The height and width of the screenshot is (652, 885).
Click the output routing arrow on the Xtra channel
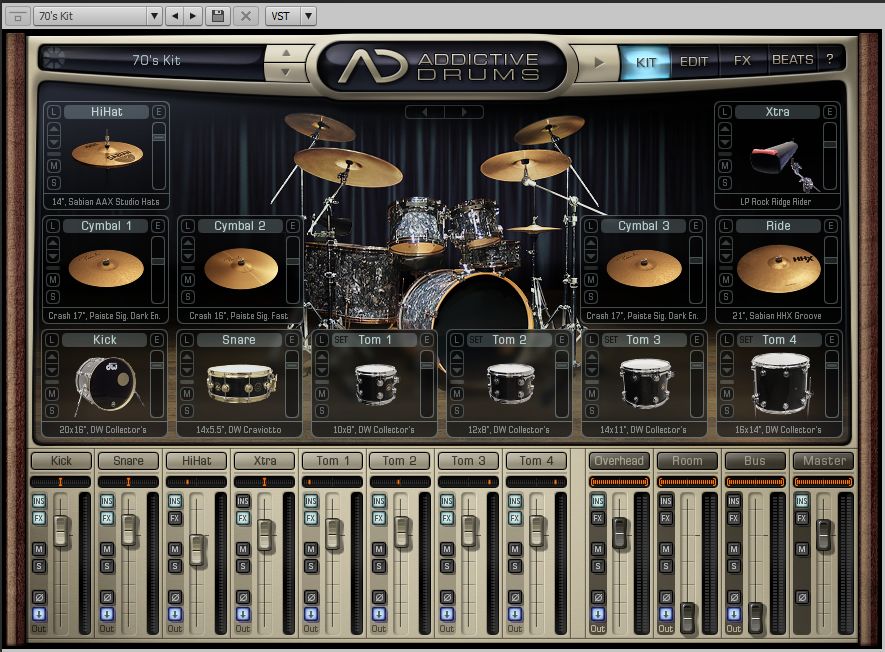coord(244,611)
